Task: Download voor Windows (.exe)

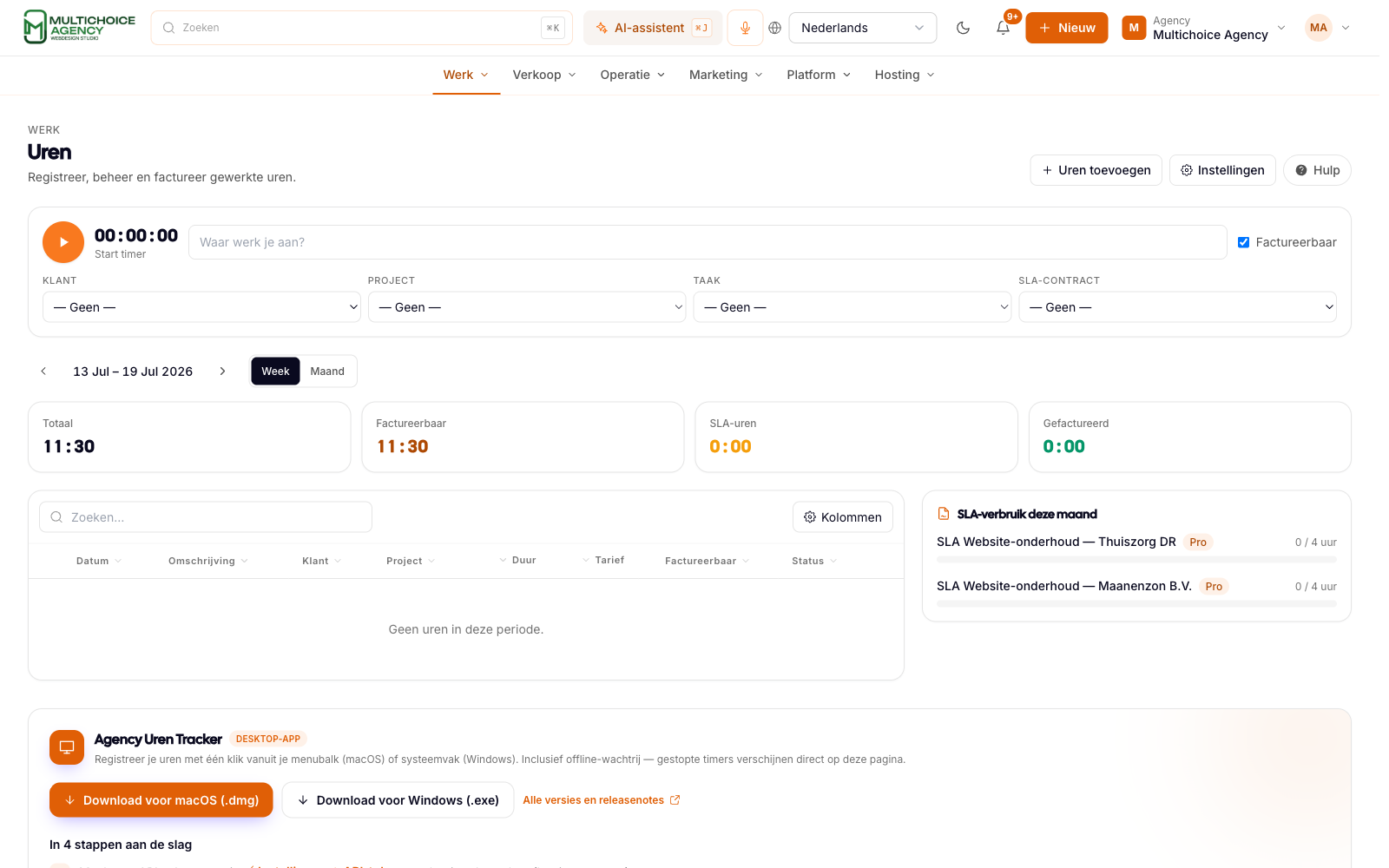Action: (x=398, y=800)
